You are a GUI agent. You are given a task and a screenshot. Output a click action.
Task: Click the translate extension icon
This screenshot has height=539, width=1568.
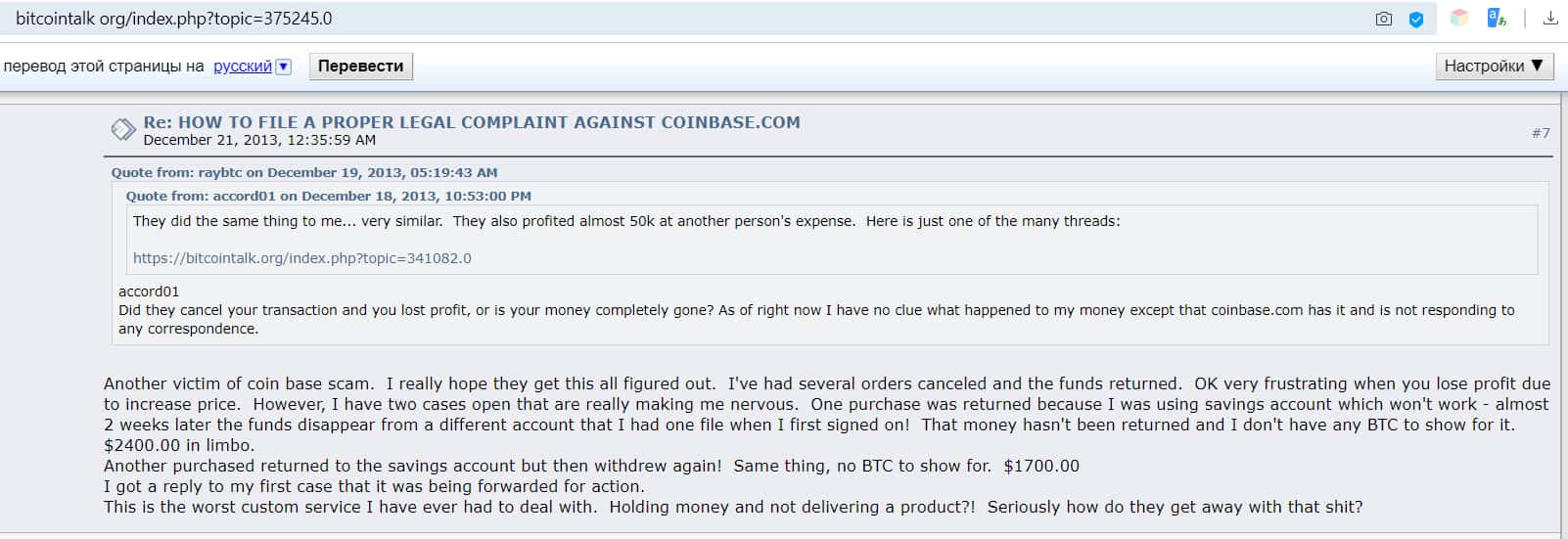click(x=1496, y=18)
